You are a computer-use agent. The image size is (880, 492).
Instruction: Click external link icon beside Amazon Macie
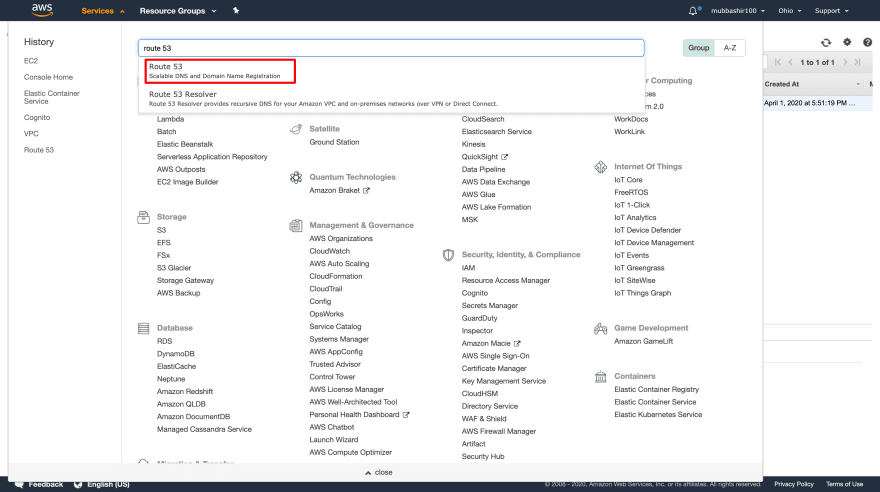(517, 343)
